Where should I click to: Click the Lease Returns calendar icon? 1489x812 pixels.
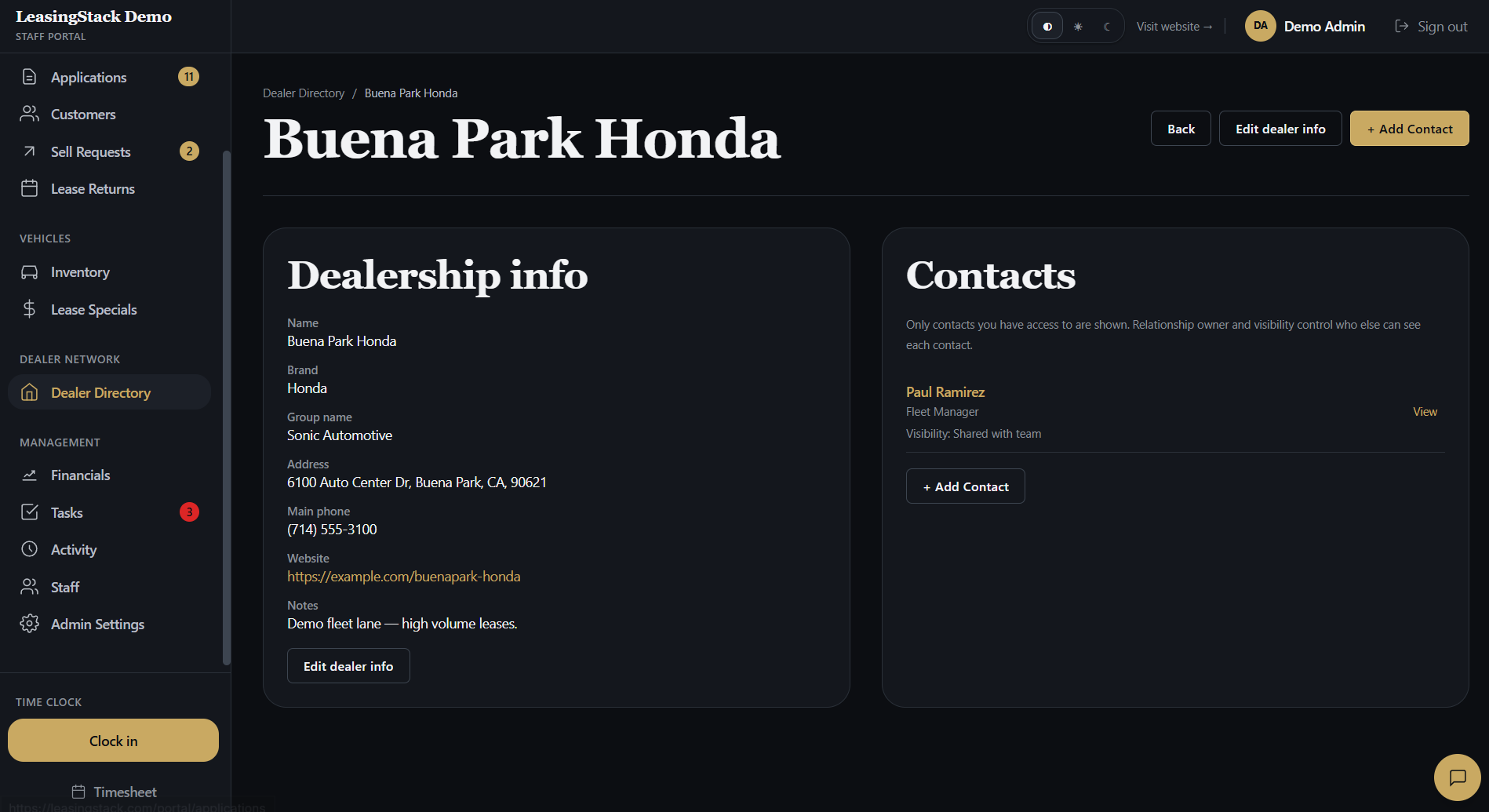coord(30,188)
